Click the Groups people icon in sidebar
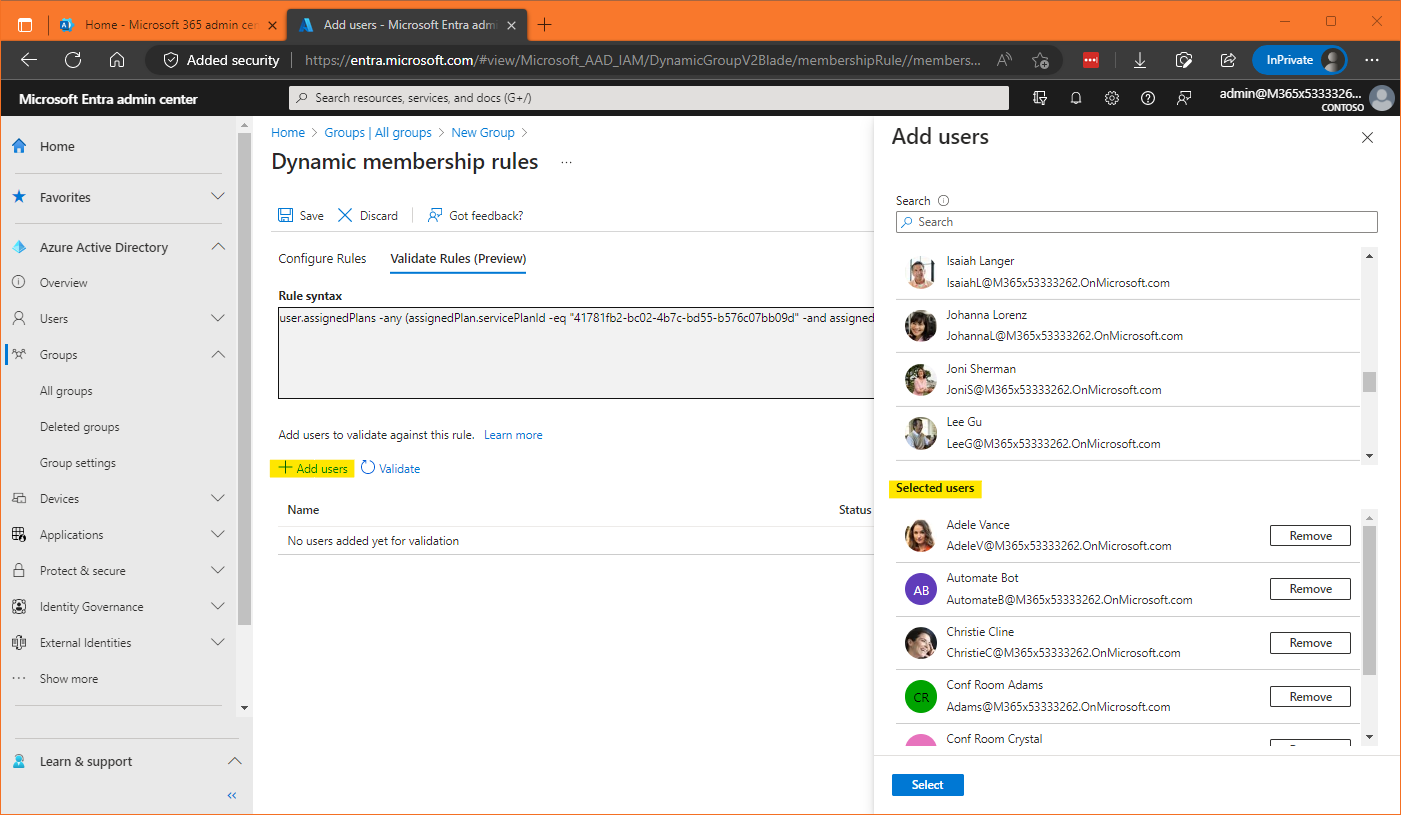The height and width of the screenshot is (815, 1401). (19, 355)
